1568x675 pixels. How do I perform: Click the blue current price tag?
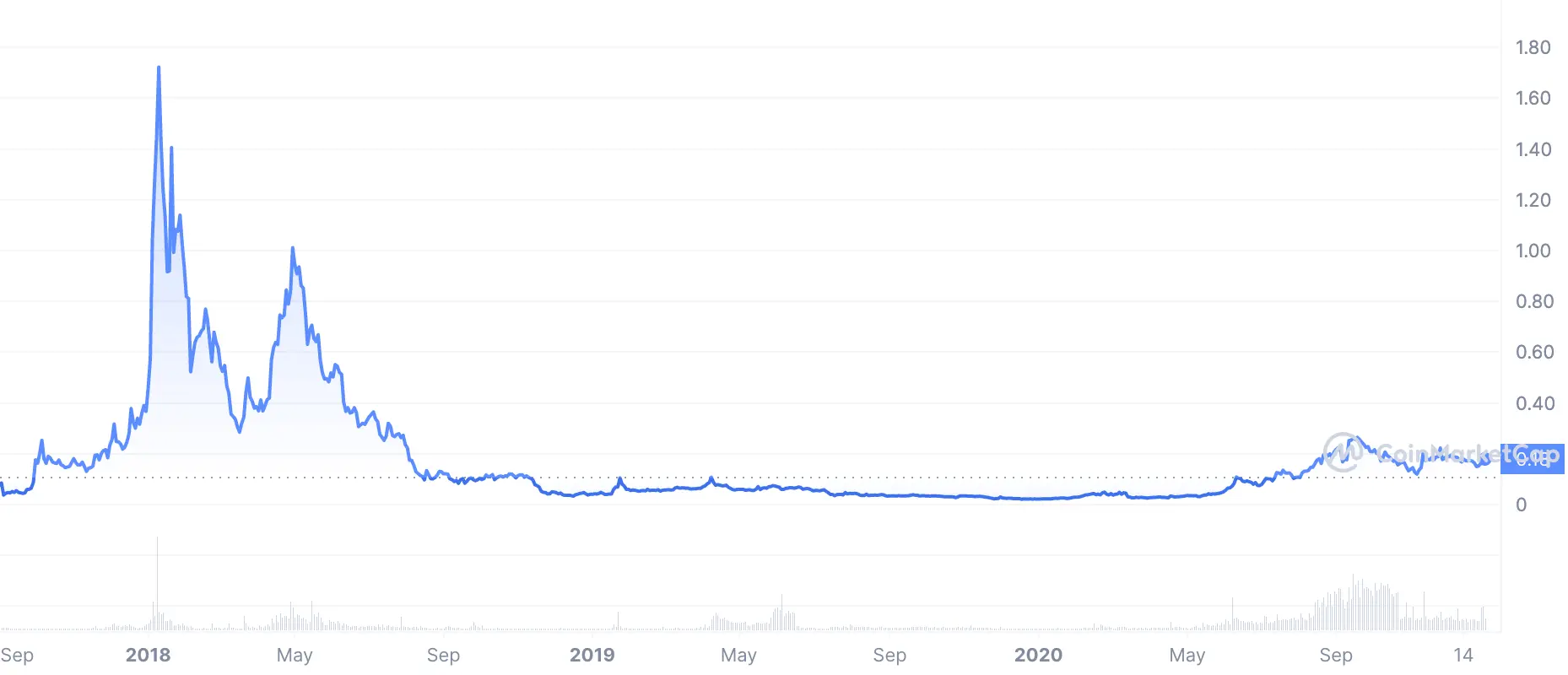tap(1533, 458)
